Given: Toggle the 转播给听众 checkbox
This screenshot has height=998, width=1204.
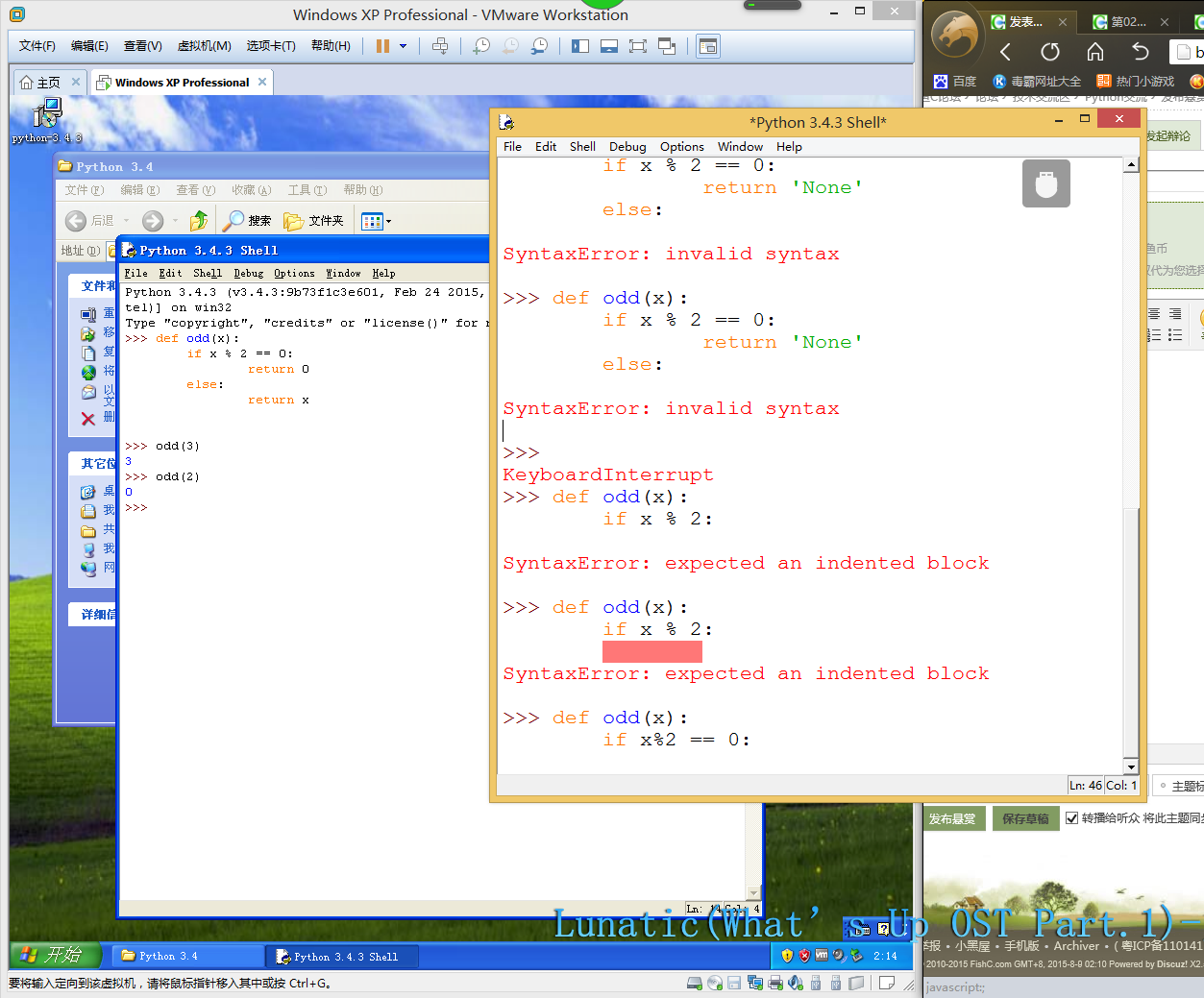Looking at the screenshot, I should click(1071, 818).
